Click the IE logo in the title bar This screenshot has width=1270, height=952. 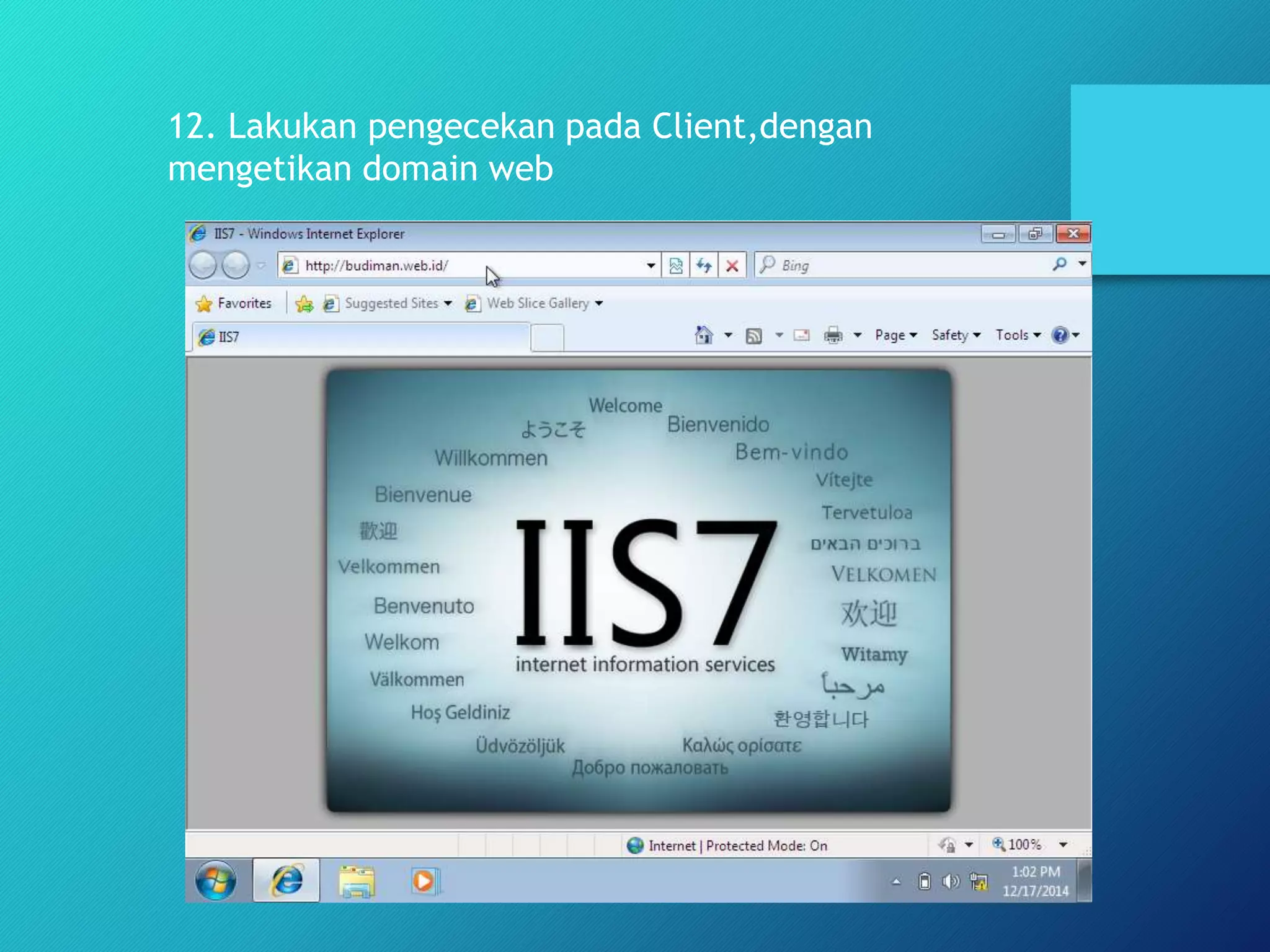pyautogui.click(x=198, y=234)
